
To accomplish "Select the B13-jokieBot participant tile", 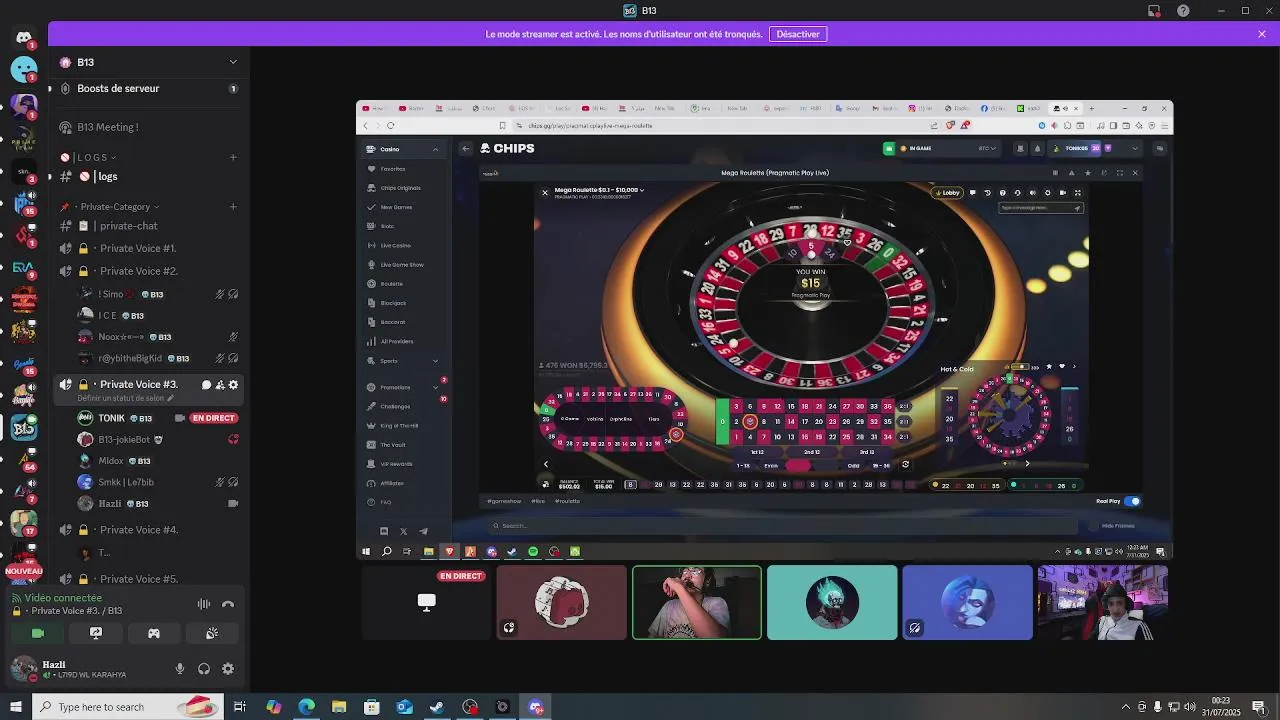I will pos(562,602).
